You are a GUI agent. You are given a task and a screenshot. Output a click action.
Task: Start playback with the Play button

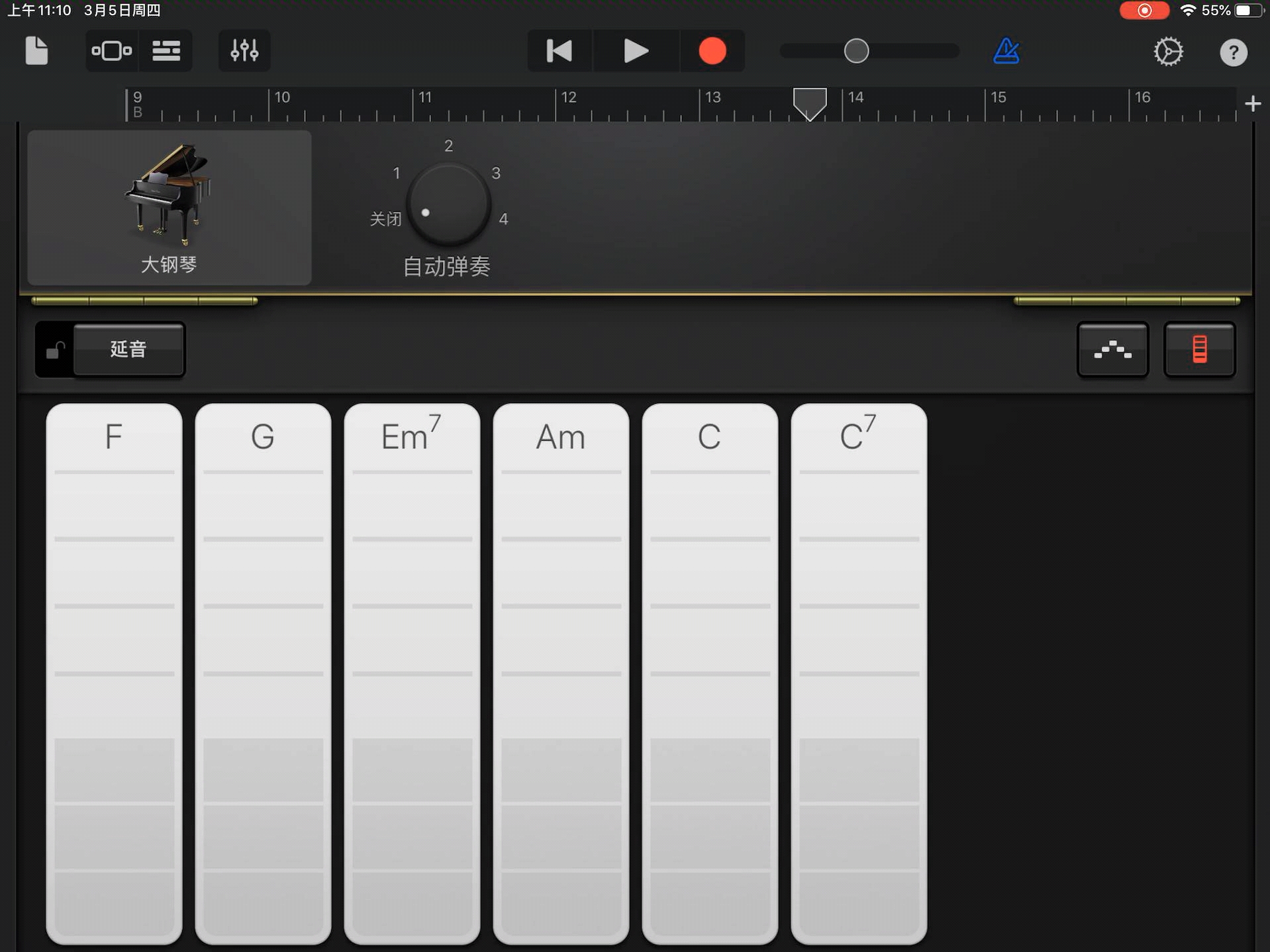pos(636,51)
